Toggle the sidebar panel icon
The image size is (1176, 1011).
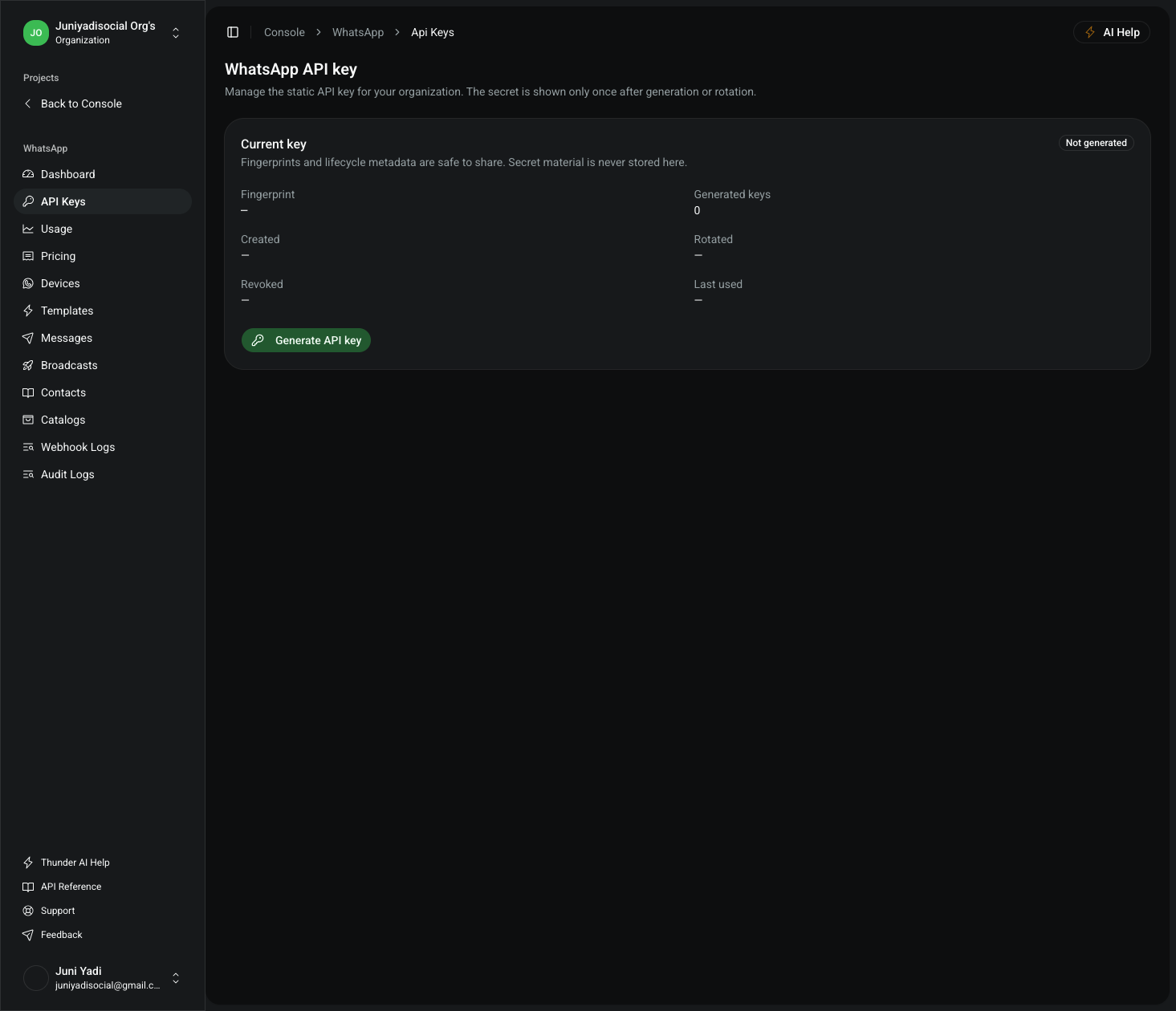[233, 32]
